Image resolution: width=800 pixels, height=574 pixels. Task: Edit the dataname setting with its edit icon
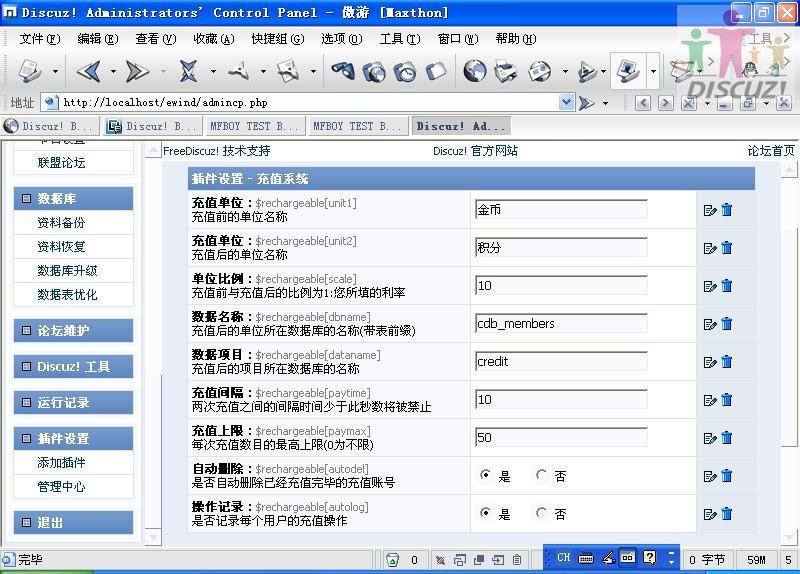coord(710,362)
